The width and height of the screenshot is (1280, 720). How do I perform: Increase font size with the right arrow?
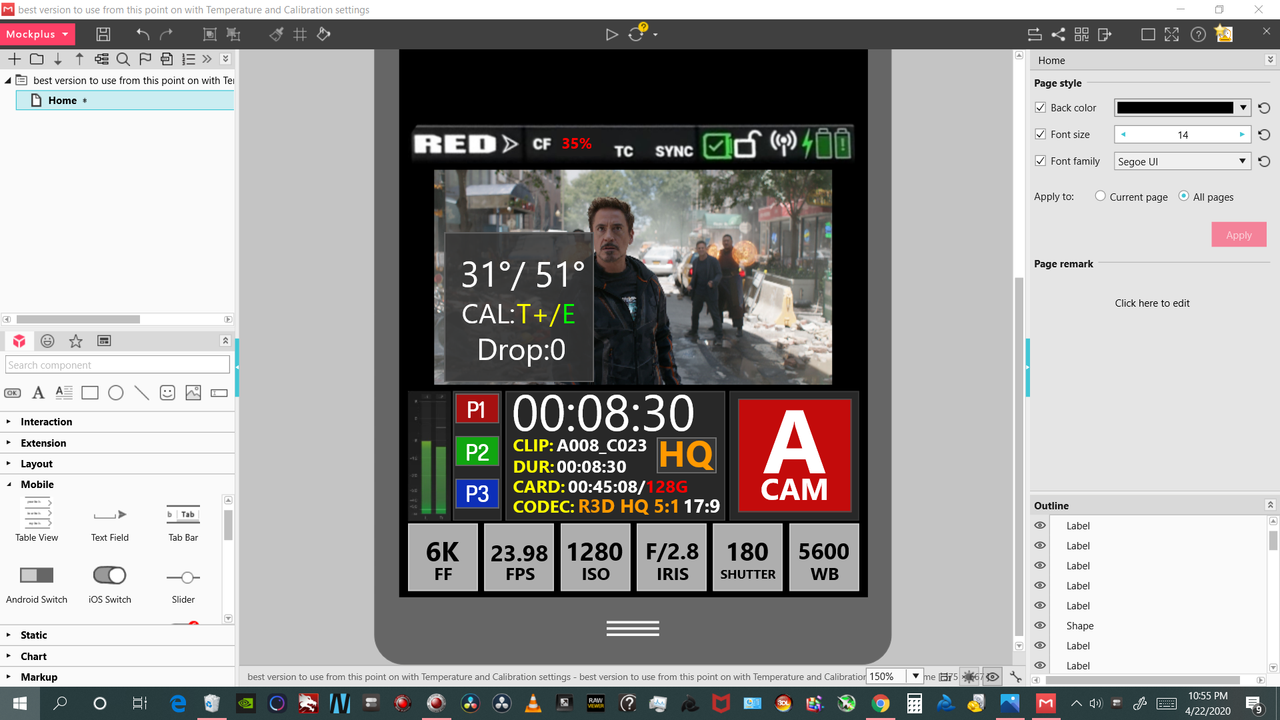1242,134
